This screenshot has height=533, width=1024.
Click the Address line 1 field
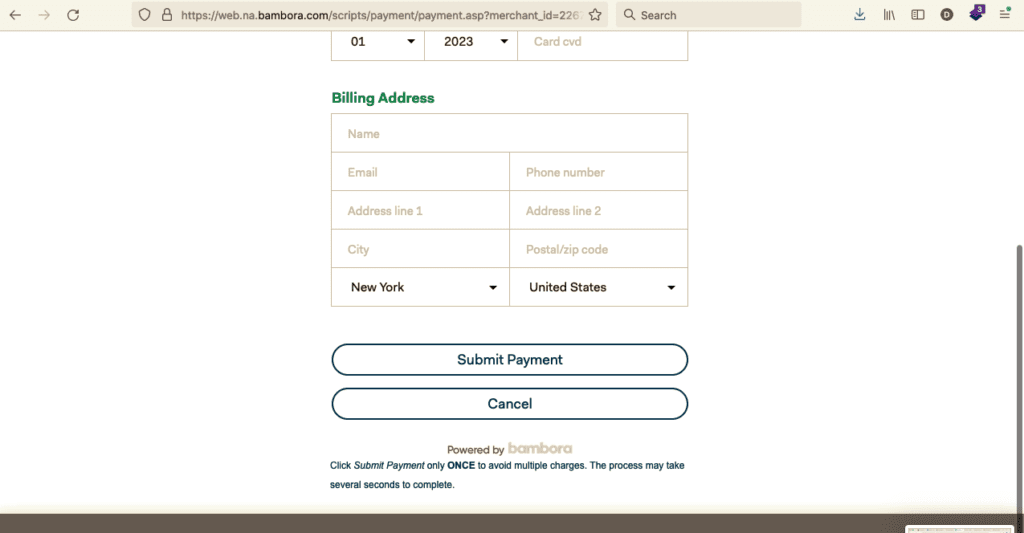tap(420, 210)
